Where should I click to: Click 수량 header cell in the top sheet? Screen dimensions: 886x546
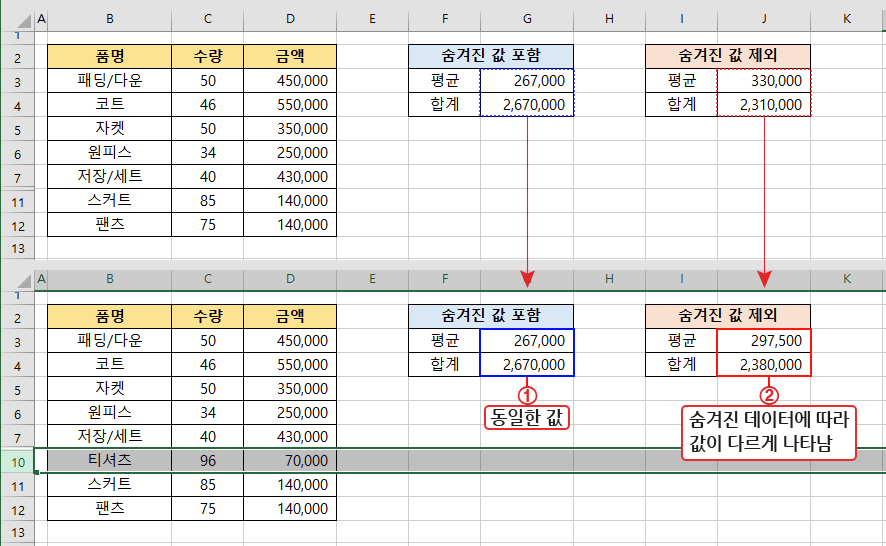pos(207,57)
